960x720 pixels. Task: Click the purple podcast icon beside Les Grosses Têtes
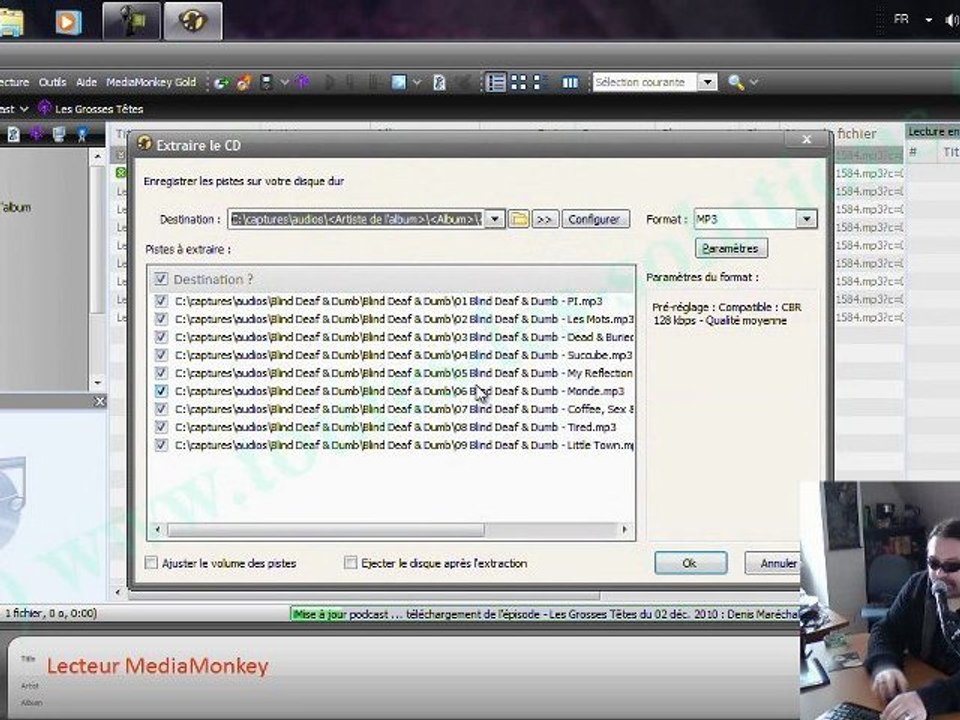coord(44,108)
